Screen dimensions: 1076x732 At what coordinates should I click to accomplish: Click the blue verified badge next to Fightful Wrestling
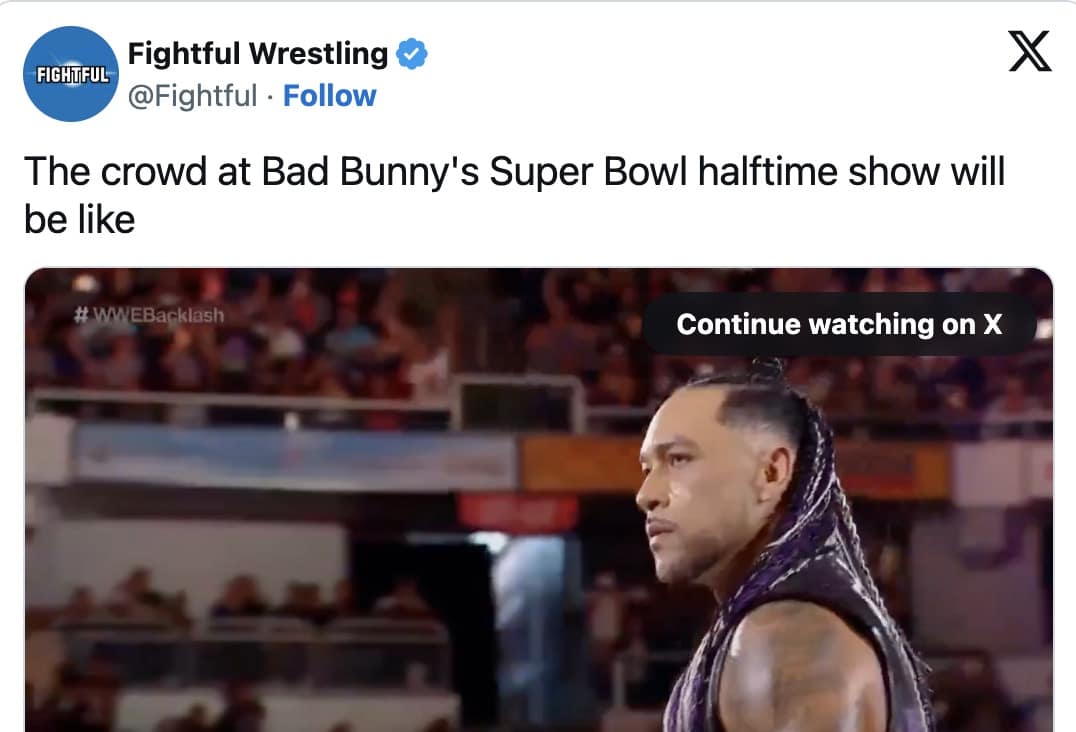pos(409,53)
